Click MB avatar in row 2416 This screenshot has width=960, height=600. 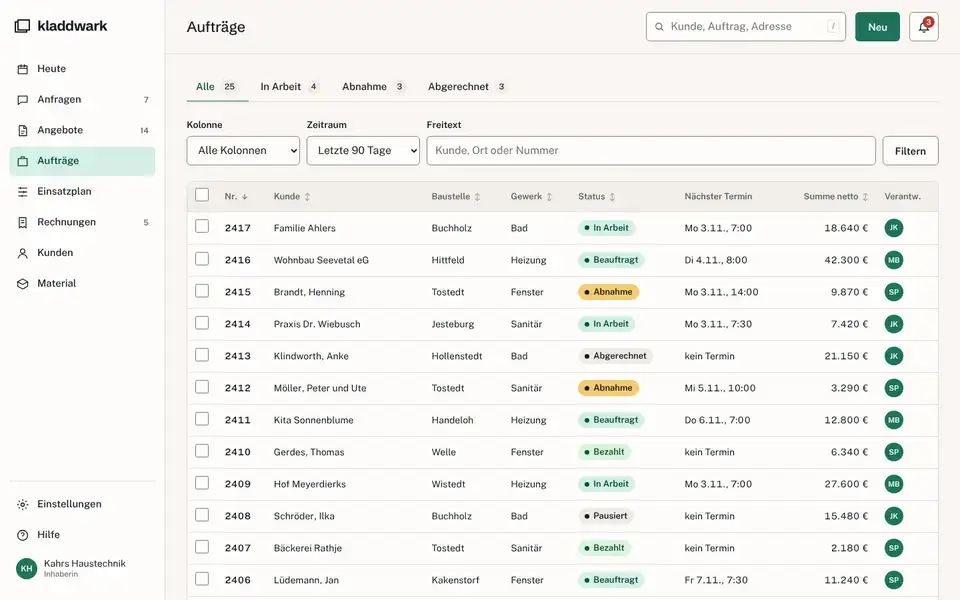(893, 260)
